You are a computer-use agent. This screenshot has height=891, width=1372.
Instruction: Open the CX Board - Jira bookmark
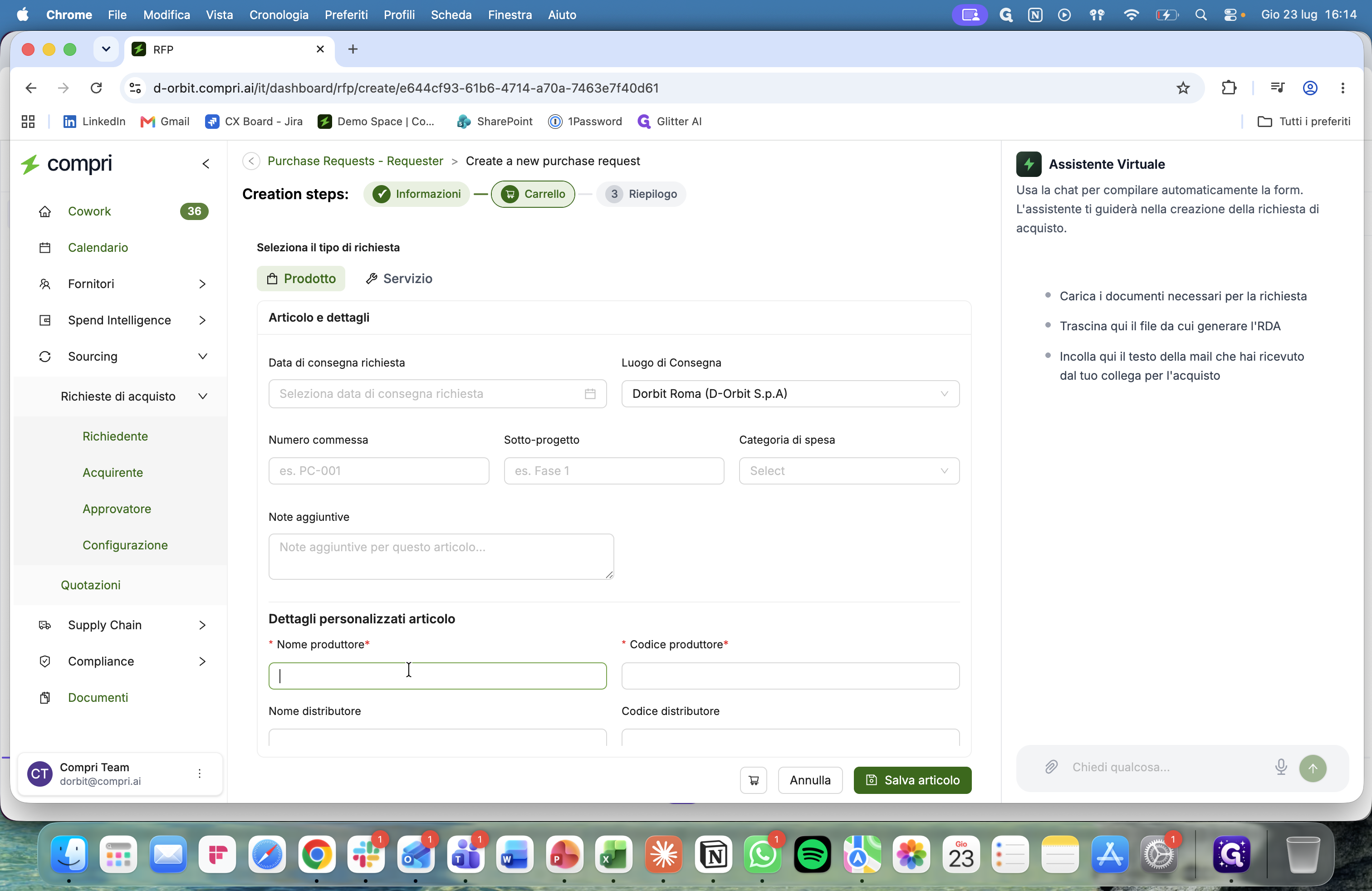coord(254,122)
